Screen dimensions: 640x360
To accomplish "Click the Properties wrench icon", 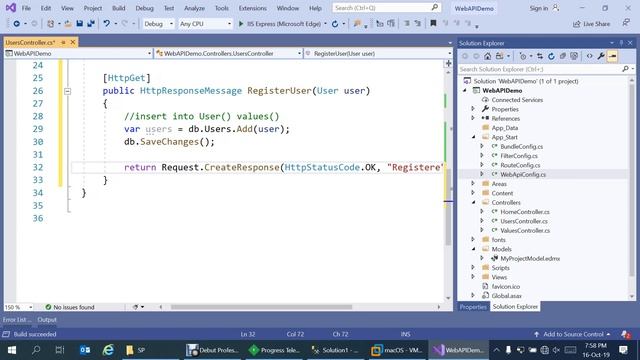I will point(601,56).
